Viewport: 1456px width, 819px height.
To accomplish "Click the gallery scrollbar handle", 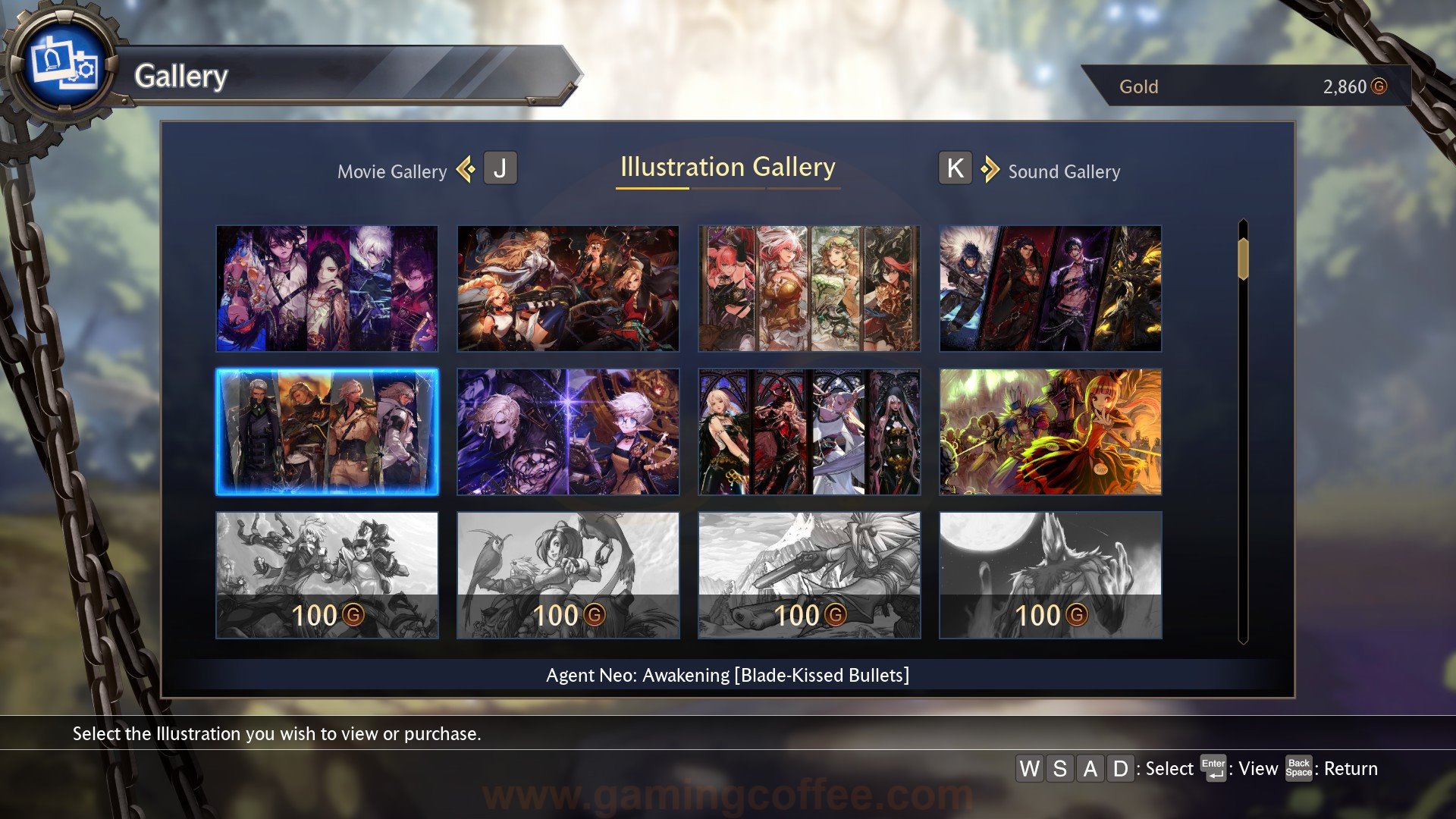I will (x=1243, y=259).
